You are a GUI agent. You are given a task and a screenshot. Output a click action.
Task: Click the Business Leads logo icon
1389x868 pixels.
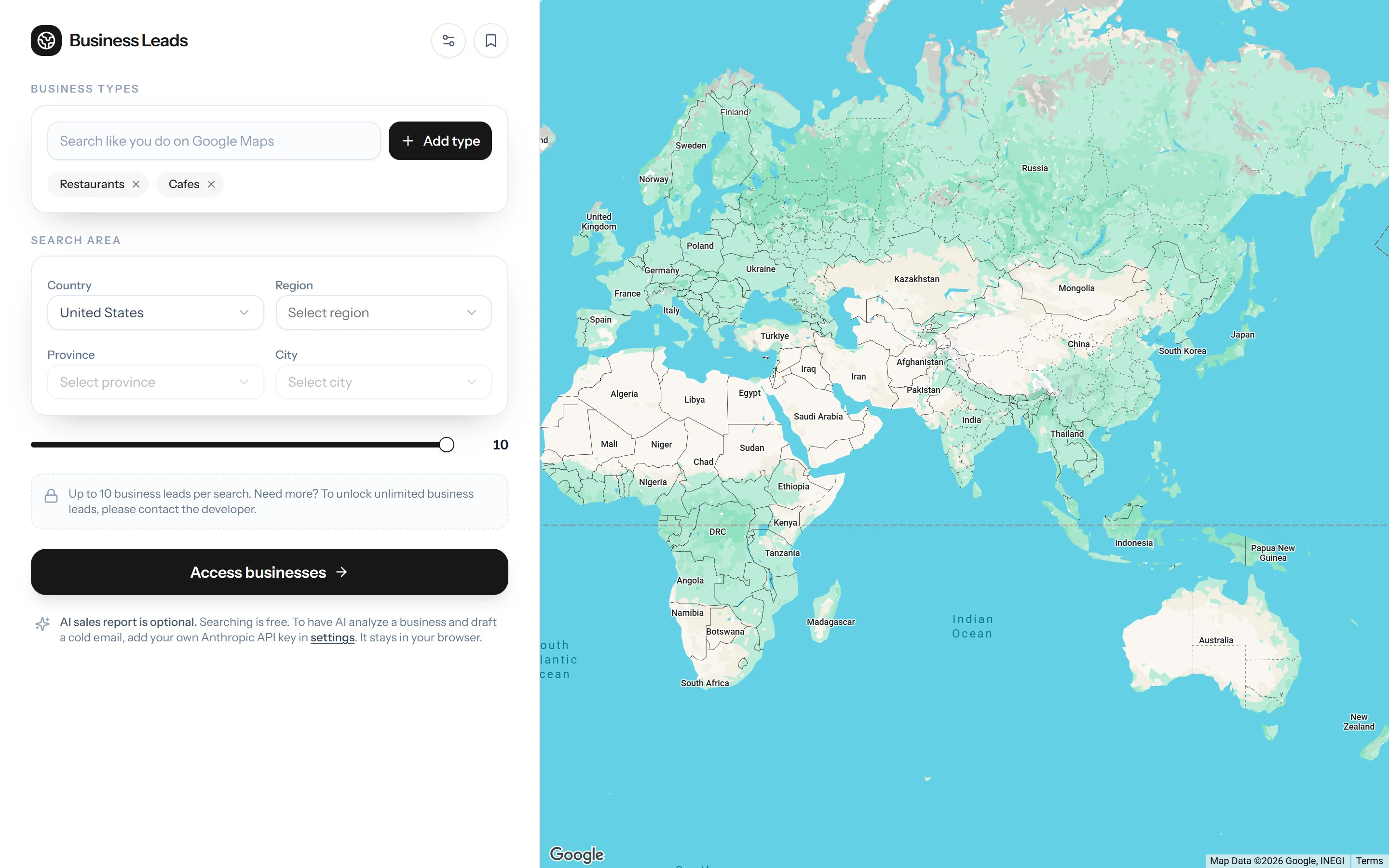coord(46,41)
